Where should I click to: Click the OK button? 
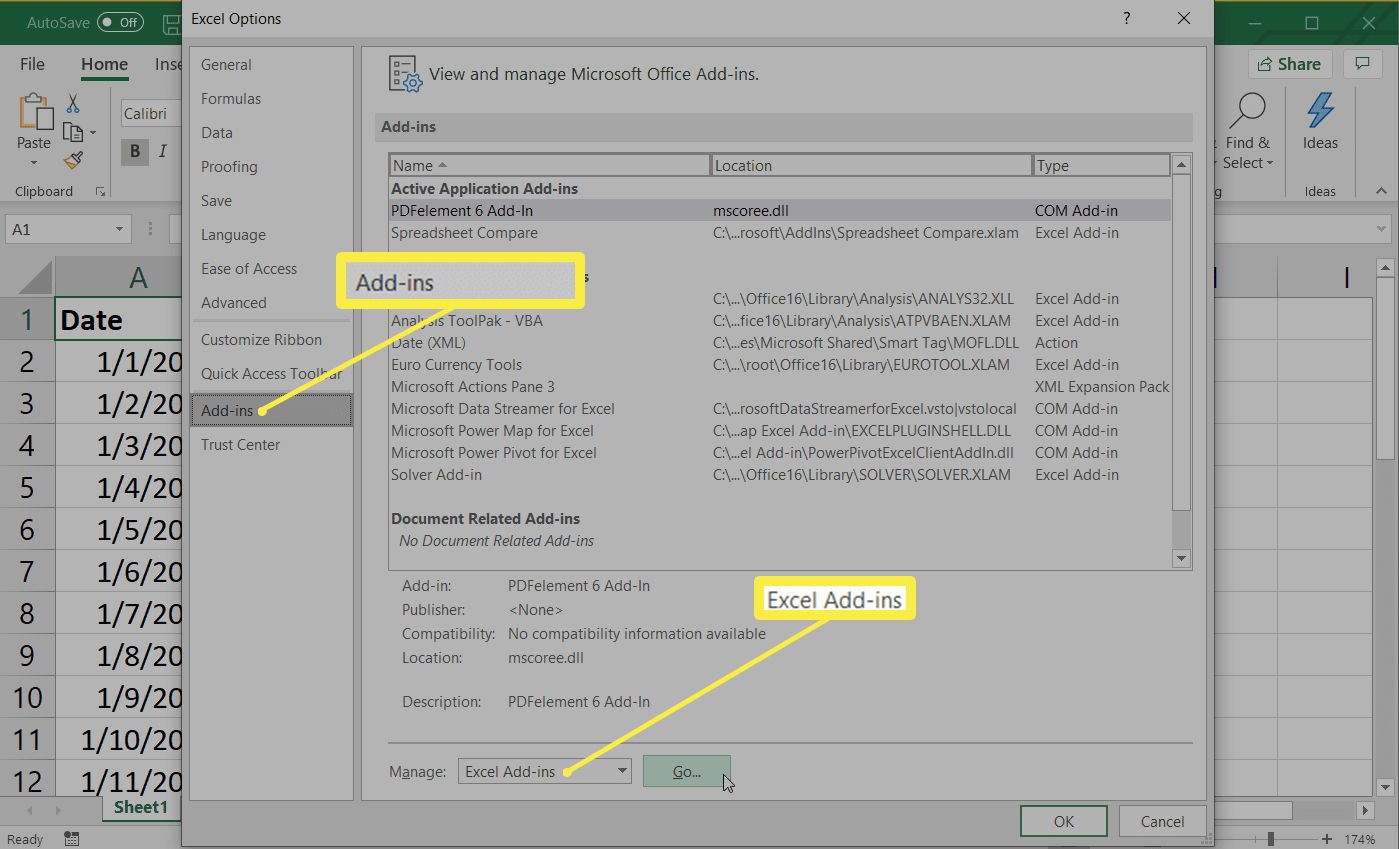1064,822
